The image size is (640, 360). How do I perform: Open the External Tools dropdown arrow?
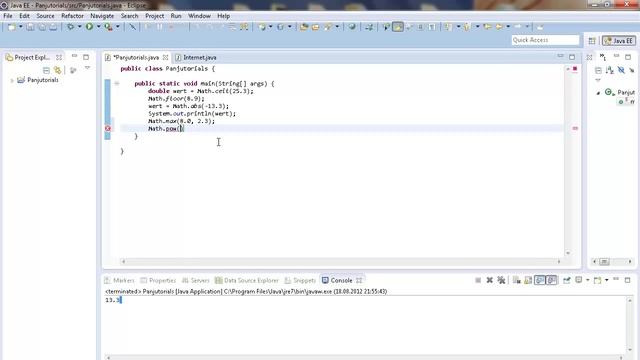click(x=118, y=27)
